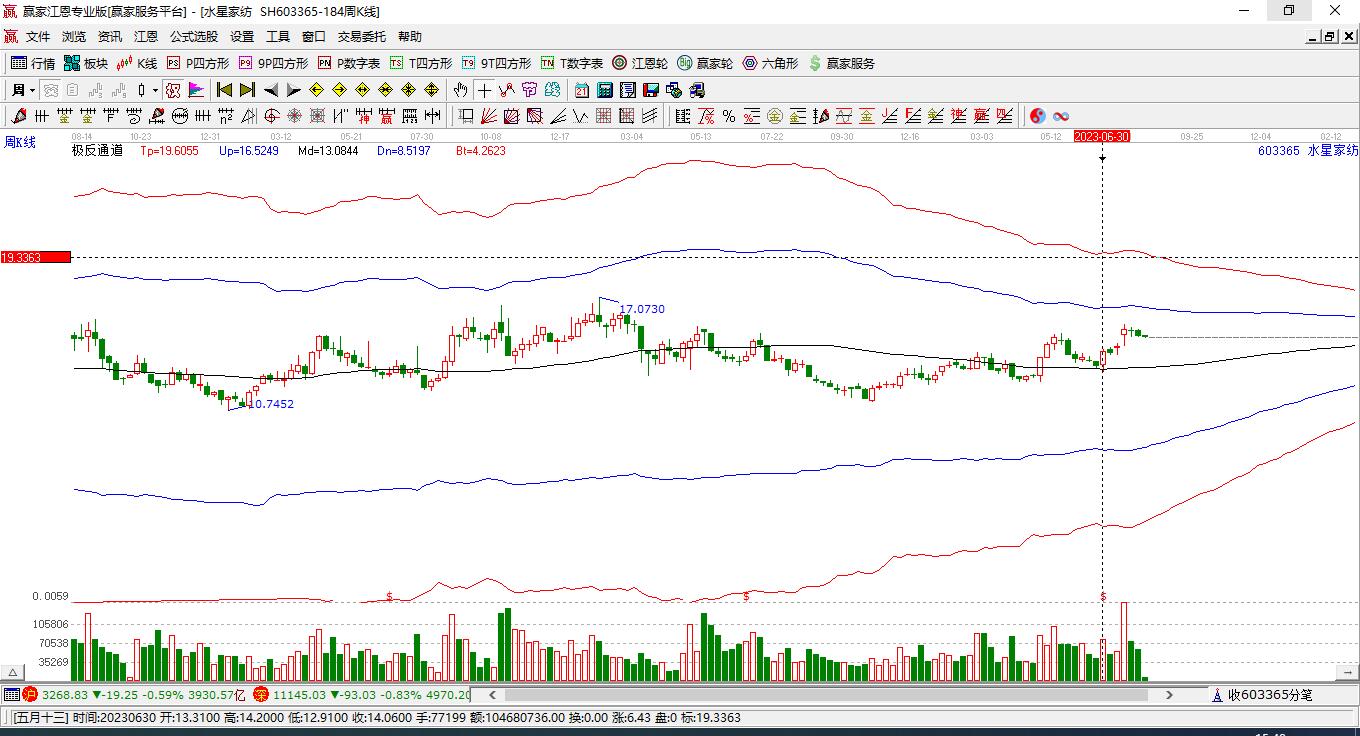The width and height of the screenshot is (1360, 736).
Task: Switch to the K线 chart view
Action: (137, 63)
